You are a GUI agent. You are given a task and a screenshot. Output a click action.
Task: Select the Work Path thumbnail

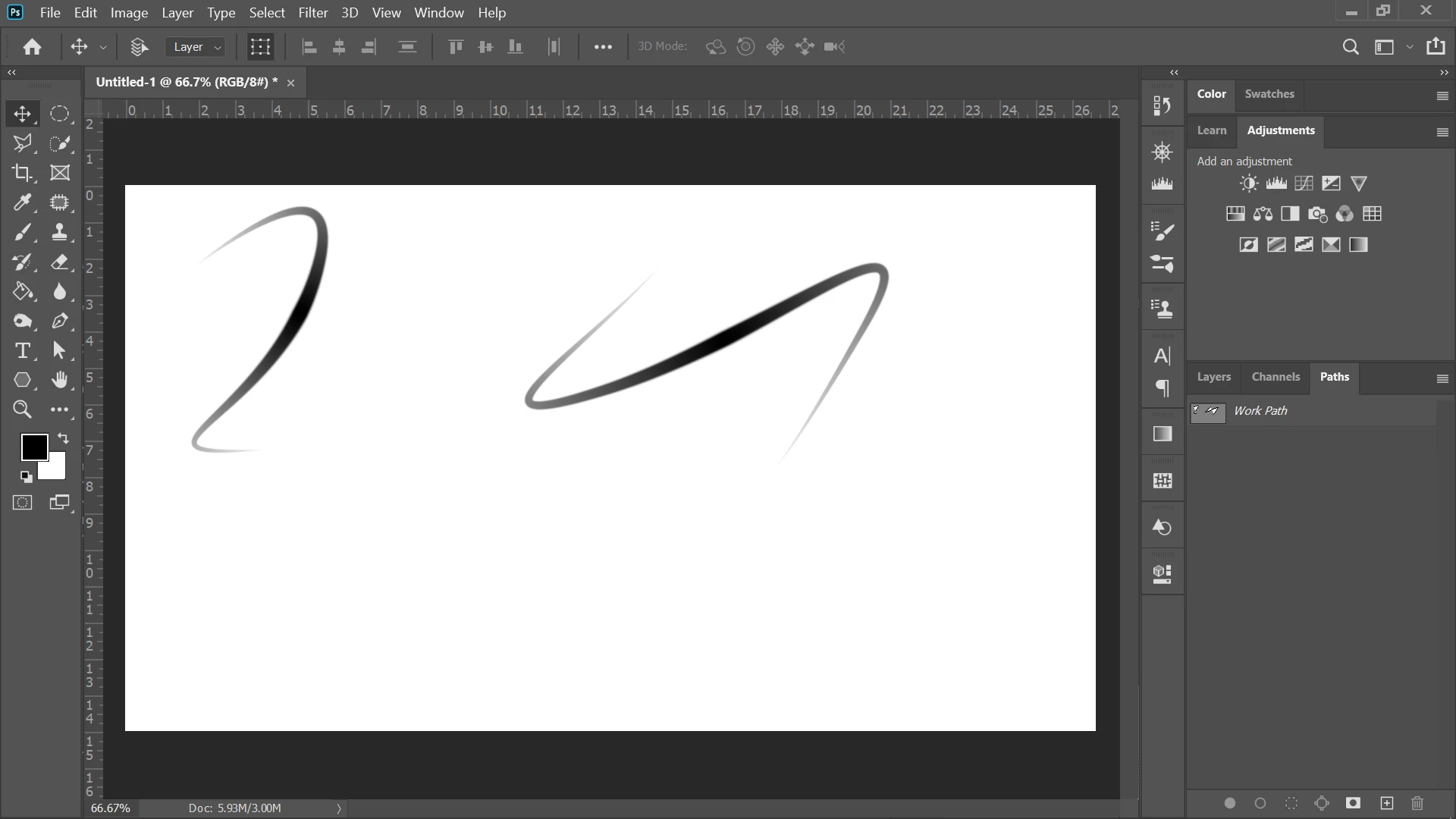(x=1207, y=412)
